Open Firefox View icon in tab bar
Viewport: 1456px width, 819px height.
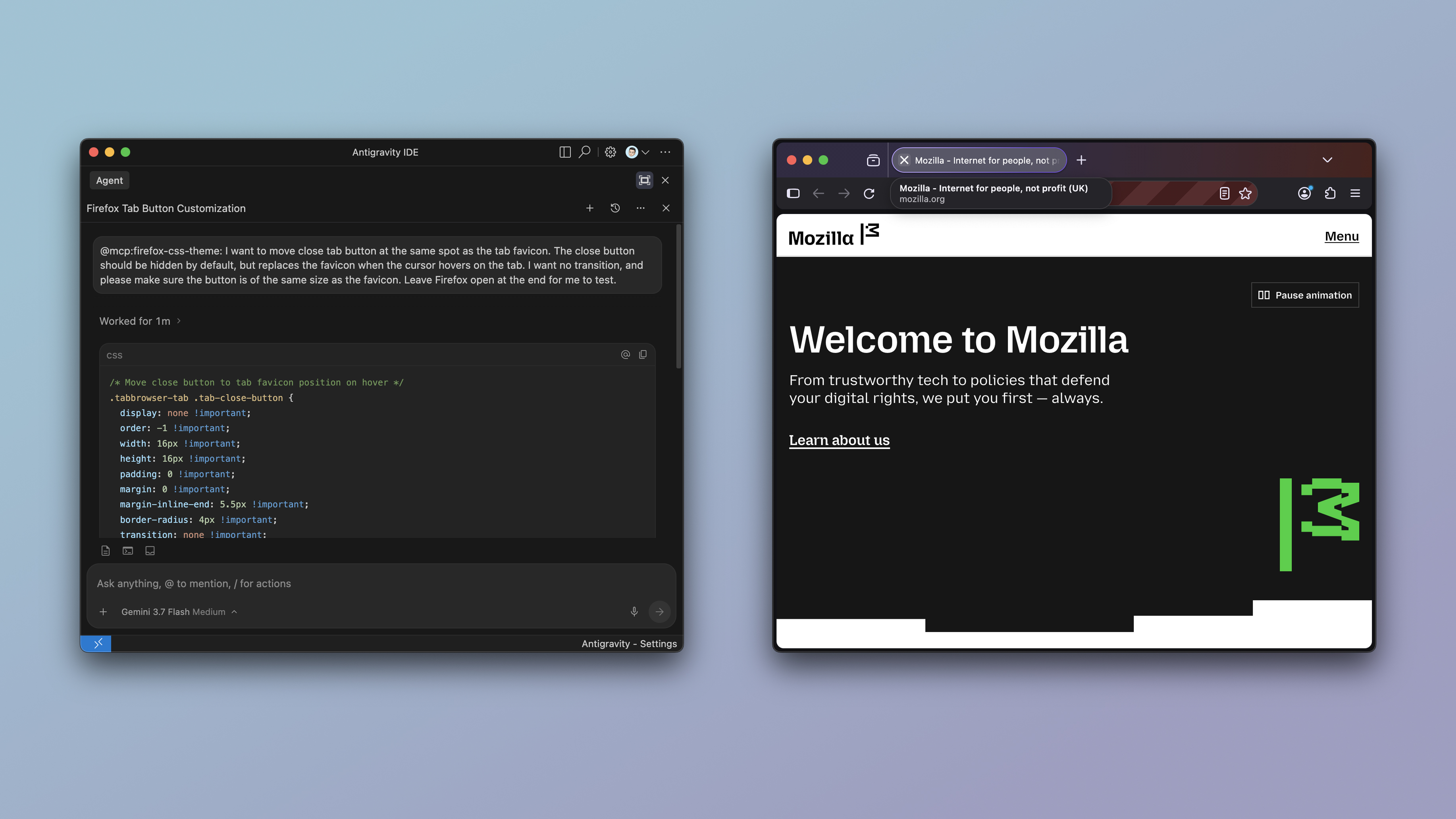click(x=873, y=160)
